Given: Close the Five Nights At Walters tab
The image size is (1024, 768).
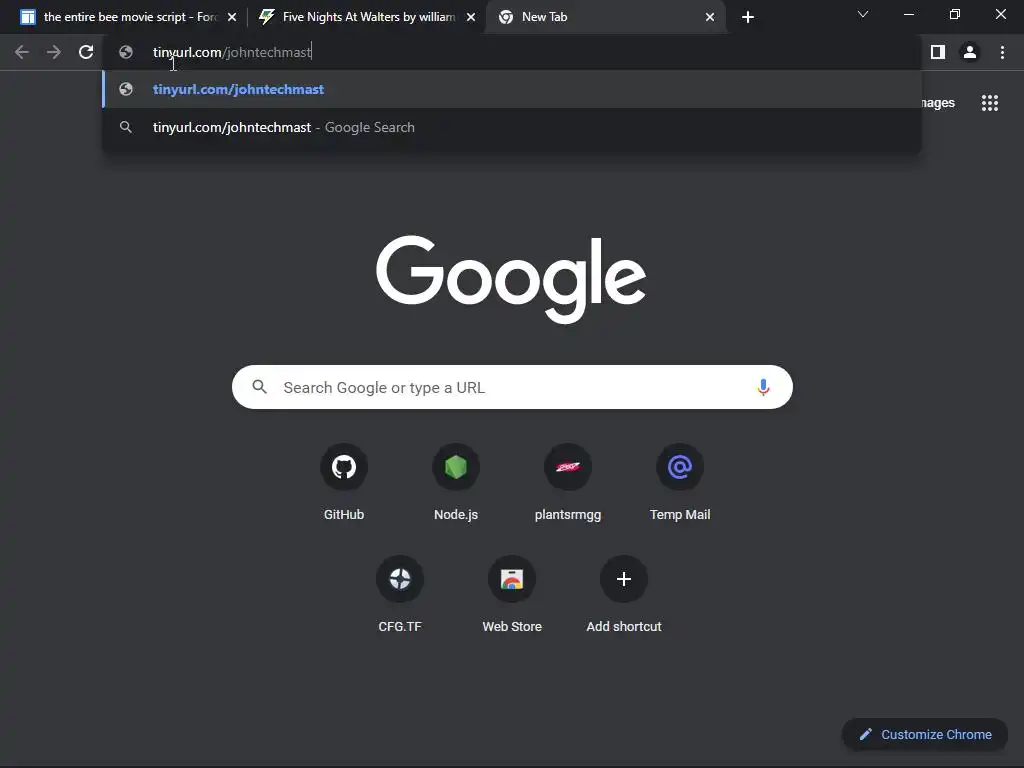Looking at the screenshot, I should pos(471,17).
